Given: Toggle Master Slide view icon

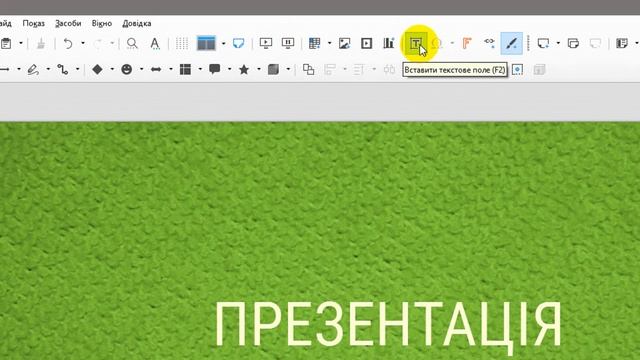Looking at the screenshot, I should [x=238, y=43].
